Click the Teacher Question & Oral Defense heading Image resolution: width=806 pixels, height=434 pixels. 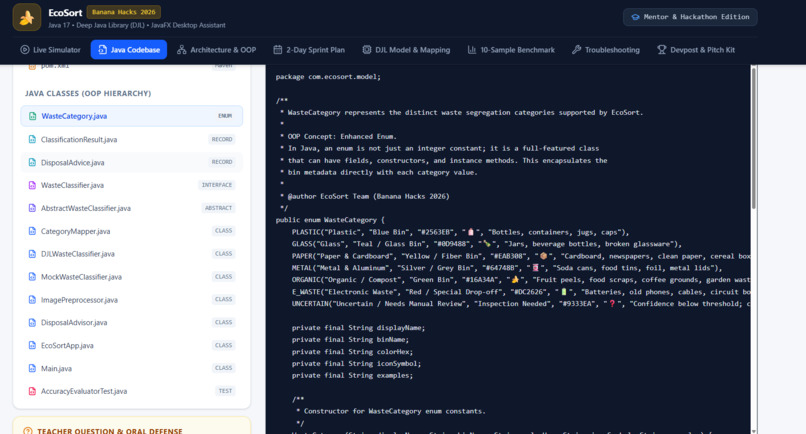[109, 431]
